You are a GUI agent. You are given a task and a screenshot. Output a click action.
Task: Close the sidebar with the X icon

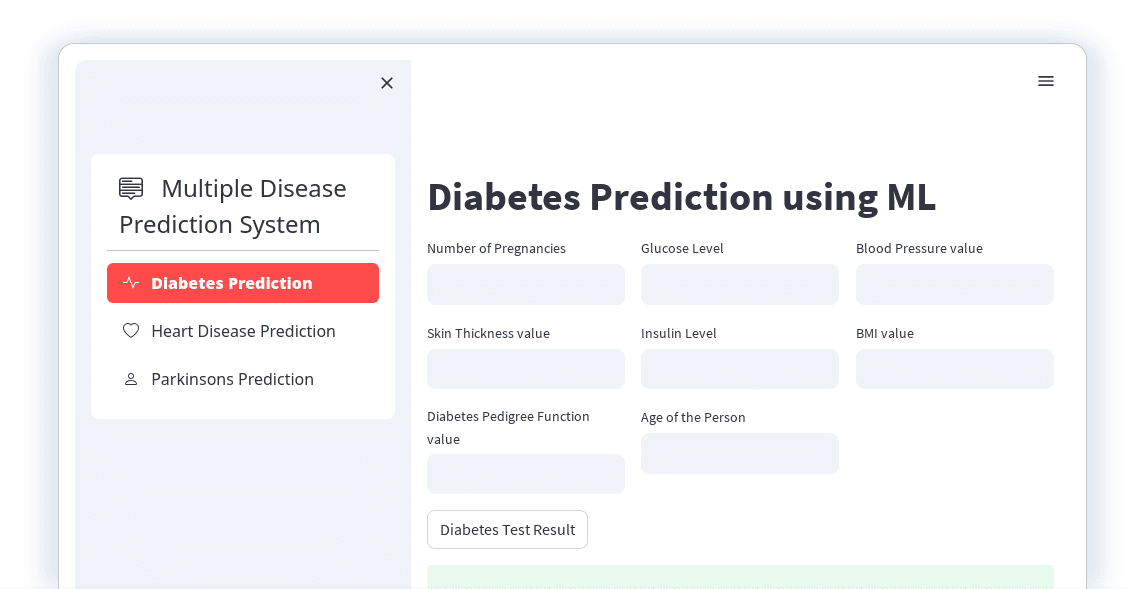pyautogui.click(x=387, y=83)
